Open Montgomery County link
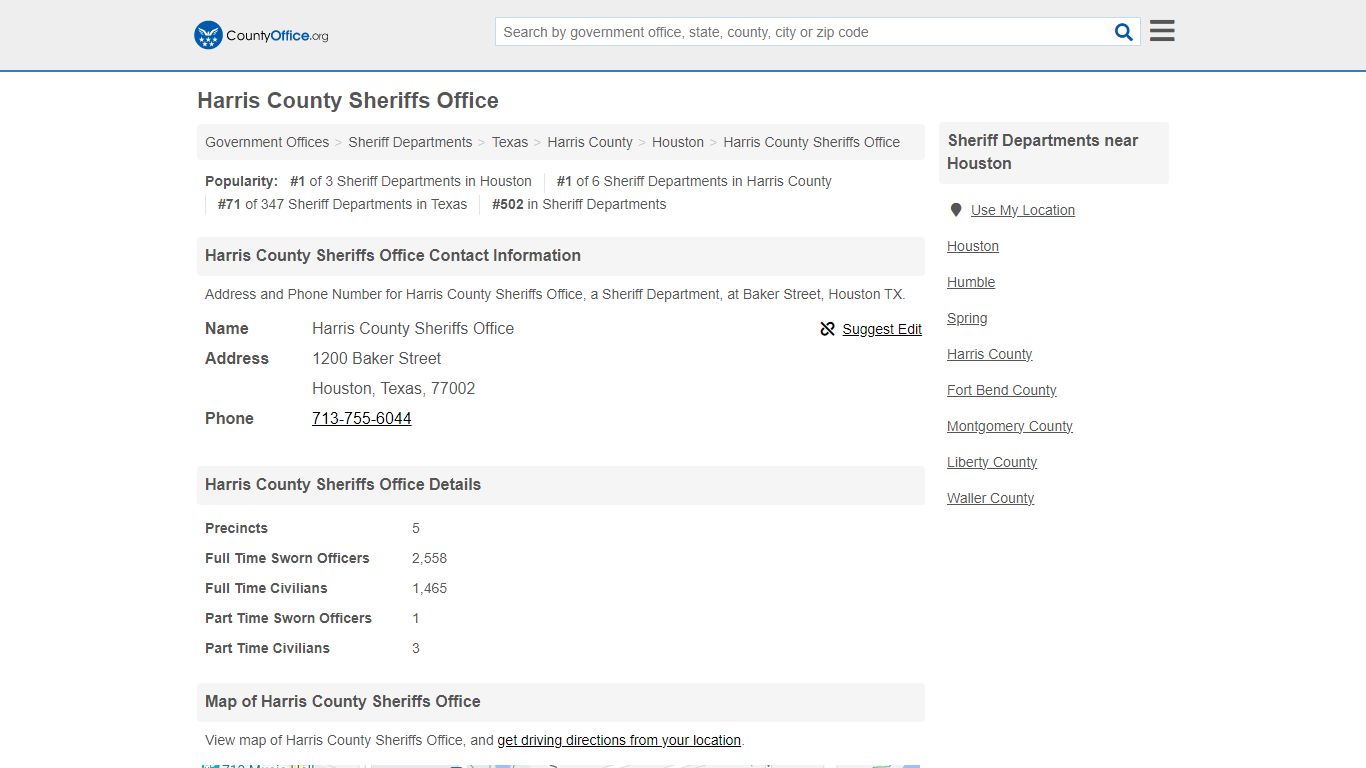Image resolution: width=1366 pixels, height=768 pixels. point(1010,426)
